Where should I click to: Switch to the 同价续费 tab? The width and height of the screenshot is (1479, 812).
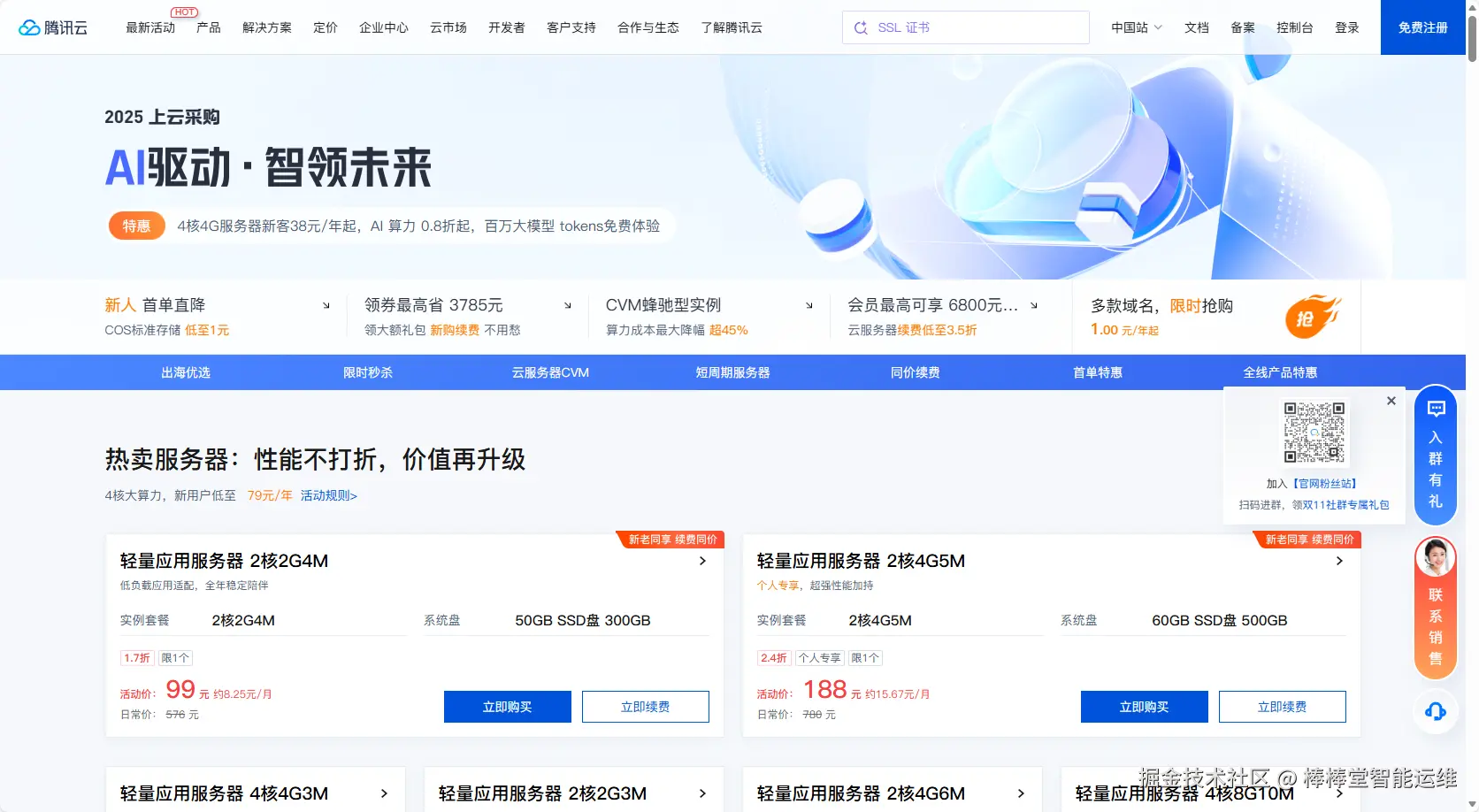pyautogui.click(x=916, y=372)
